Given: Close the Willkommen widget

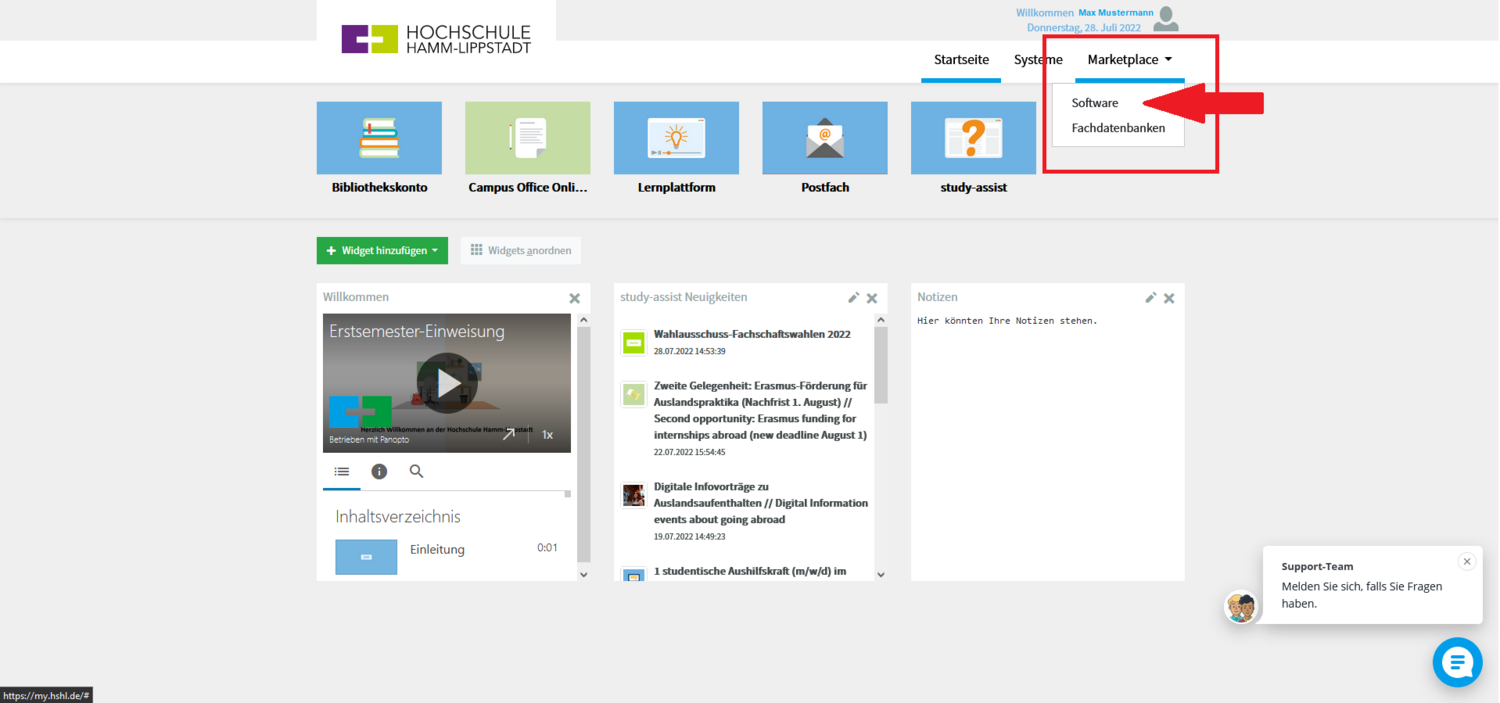Looking at the screenshot, I should (x=574, y=298).
